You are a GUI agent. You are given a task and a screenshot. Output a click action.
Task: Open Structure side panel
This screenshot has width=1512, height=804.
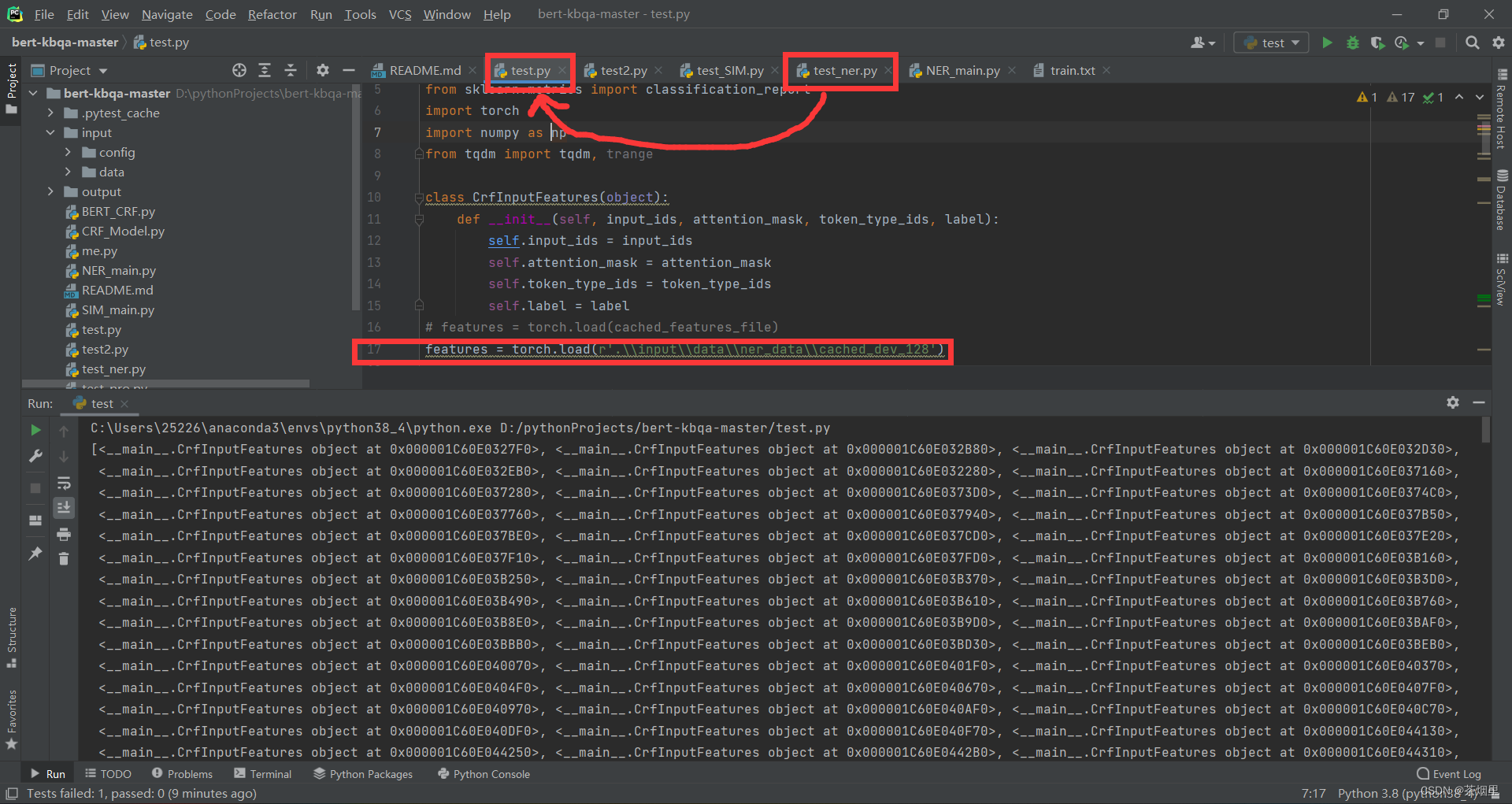click(11, 638)
